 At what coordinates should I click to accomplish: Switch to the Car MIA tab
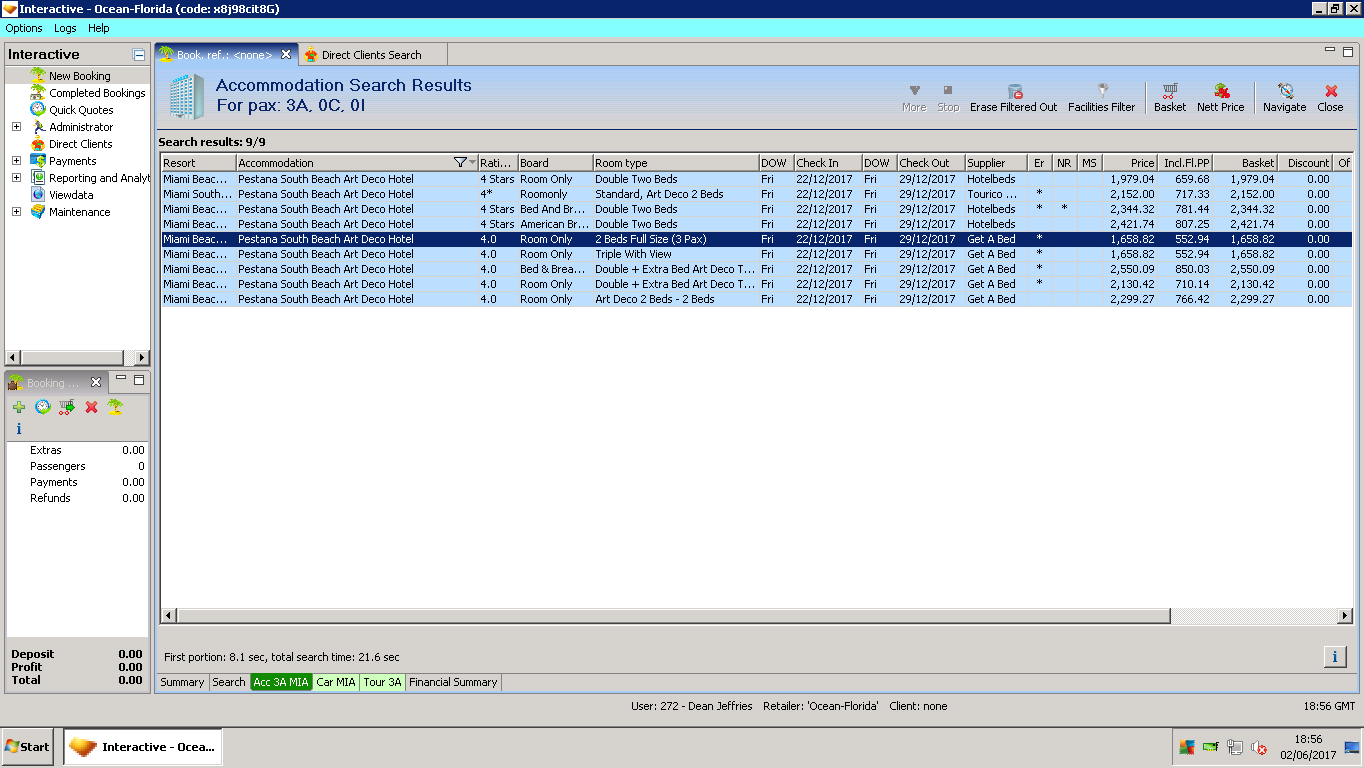point(336,682)
